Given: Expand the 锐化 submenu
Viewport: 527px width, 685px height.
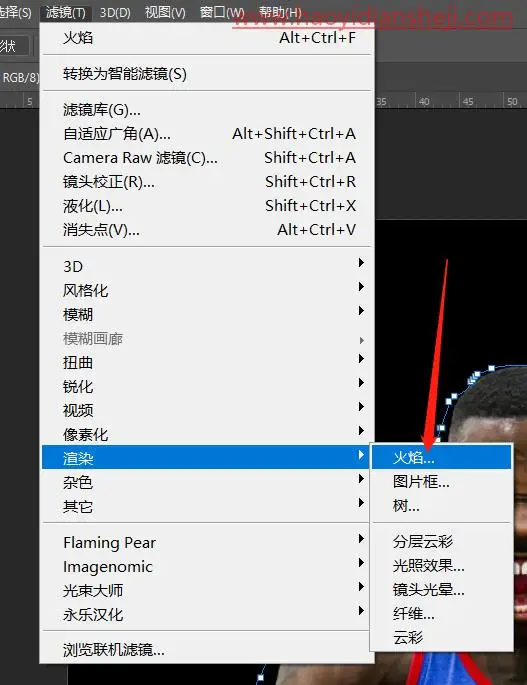Looking at the screenshot, I should pyautogui.click(x=208, y=387).
